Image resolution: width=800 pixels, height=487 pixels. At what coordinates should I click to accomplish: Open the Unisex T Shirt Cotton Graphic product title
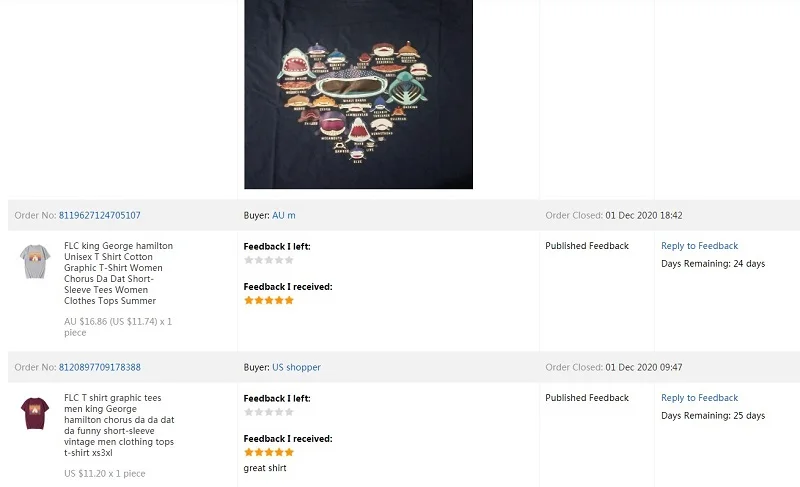pyautogui.click(x=118, y=273)
